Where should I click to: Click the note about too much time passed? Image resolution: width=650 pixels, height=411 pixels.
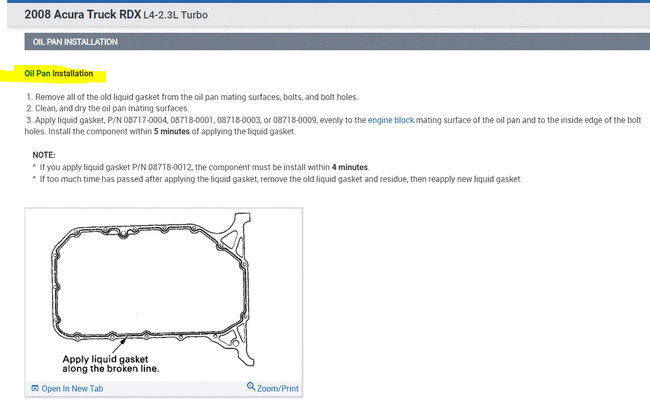pos(277,179)
